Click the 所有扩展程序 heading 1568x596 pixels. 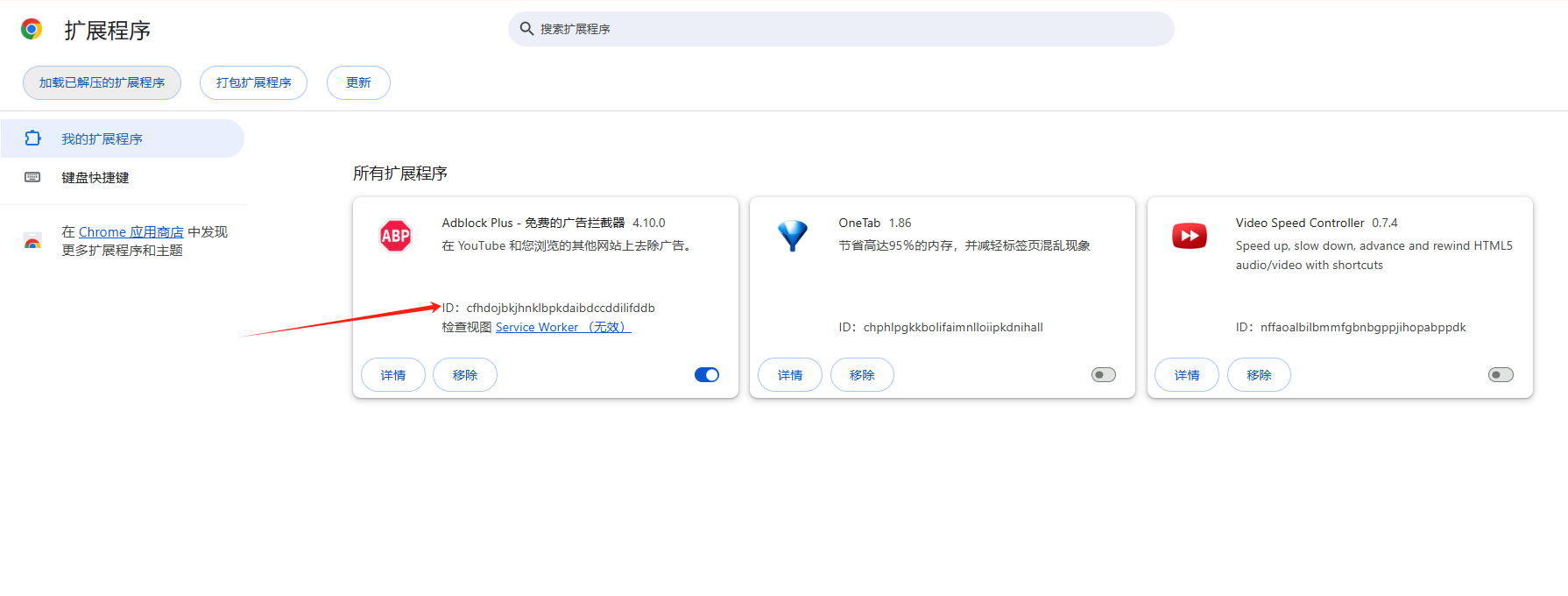pyautogui.click(x=400, y=174)
